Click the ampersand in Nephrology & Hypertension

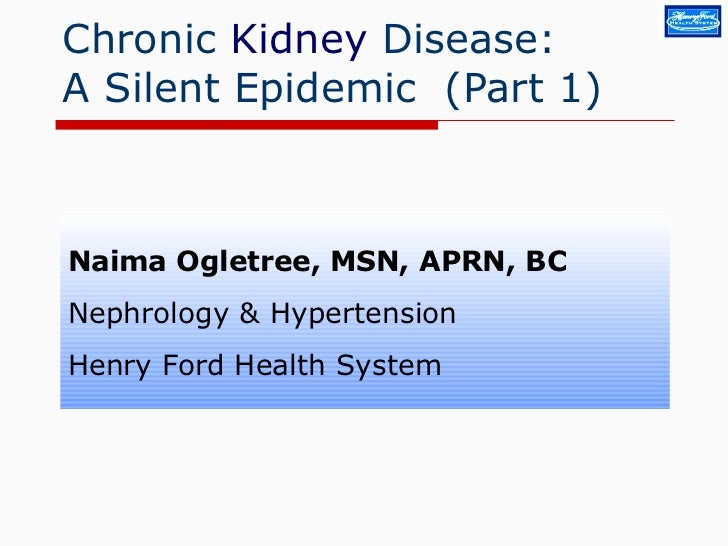click(x=249, y=313)
